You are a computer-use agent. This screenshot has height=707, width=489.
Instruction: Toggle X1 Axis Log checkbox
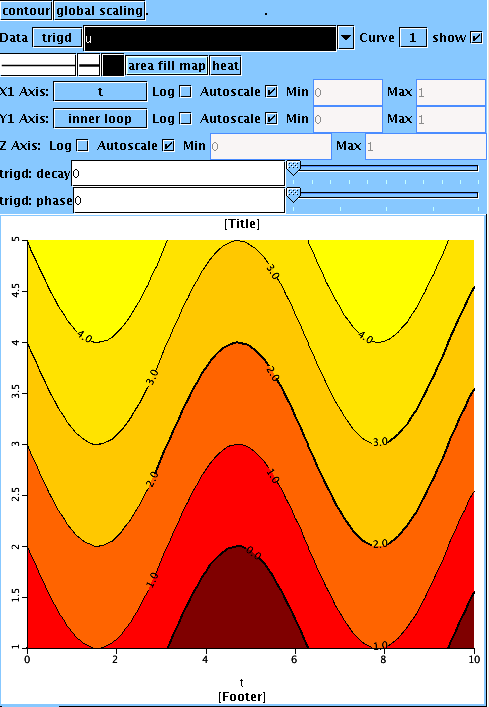point(185,92)
